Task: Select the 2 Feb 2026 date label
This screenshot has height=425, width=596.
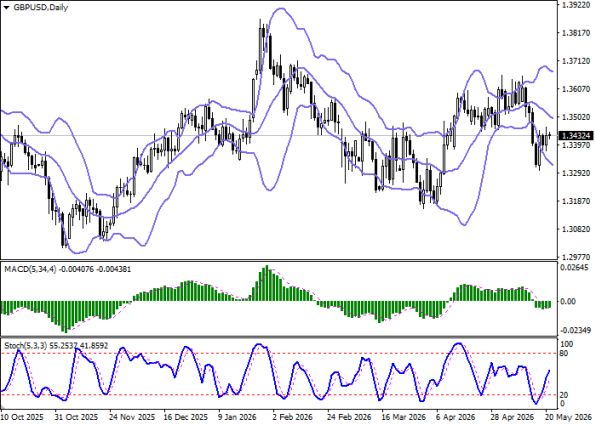Action: [293, 417]
